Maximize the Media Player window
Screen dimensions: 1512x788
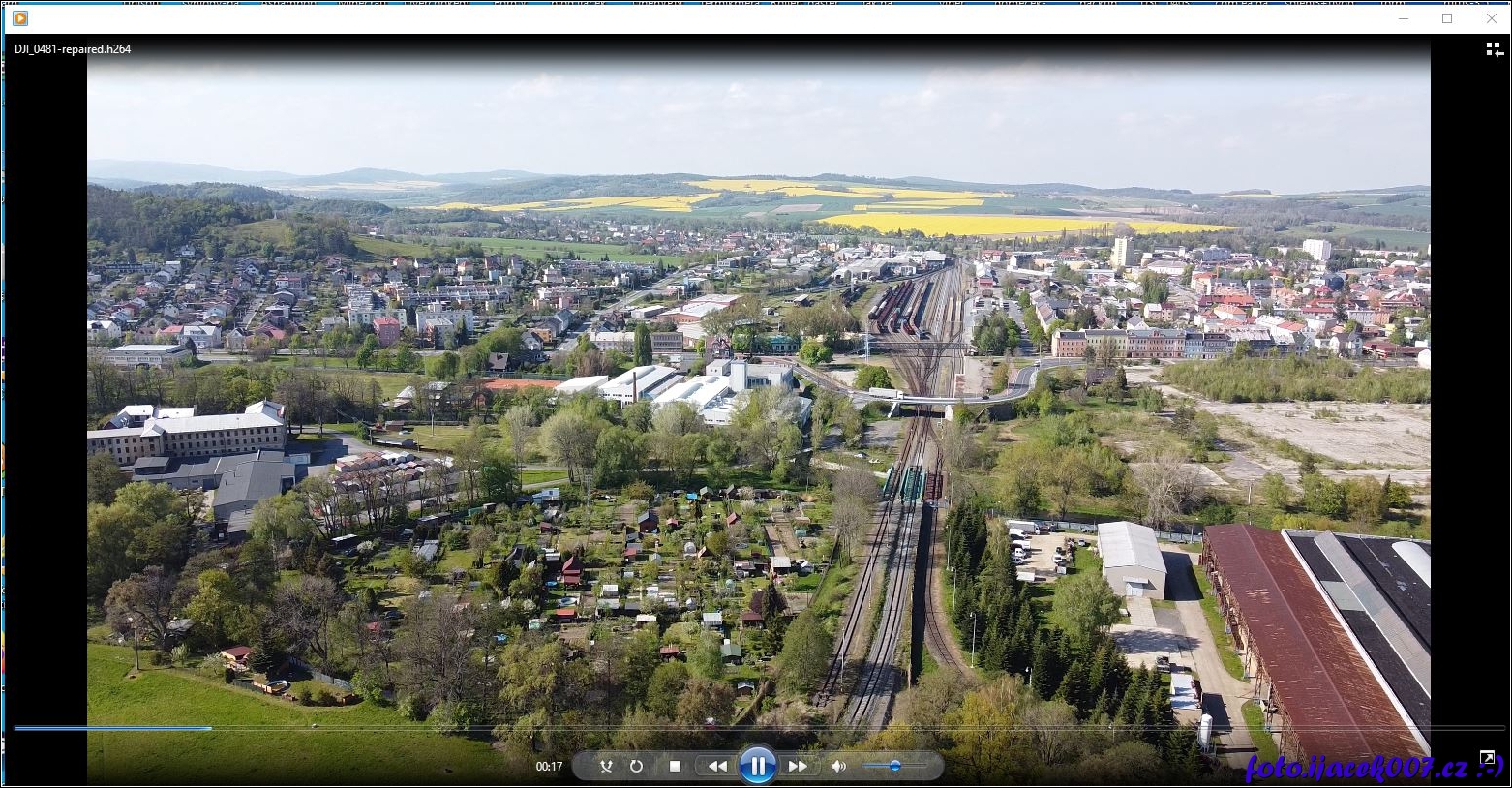pyautogui.click(x=1447, y=18)
